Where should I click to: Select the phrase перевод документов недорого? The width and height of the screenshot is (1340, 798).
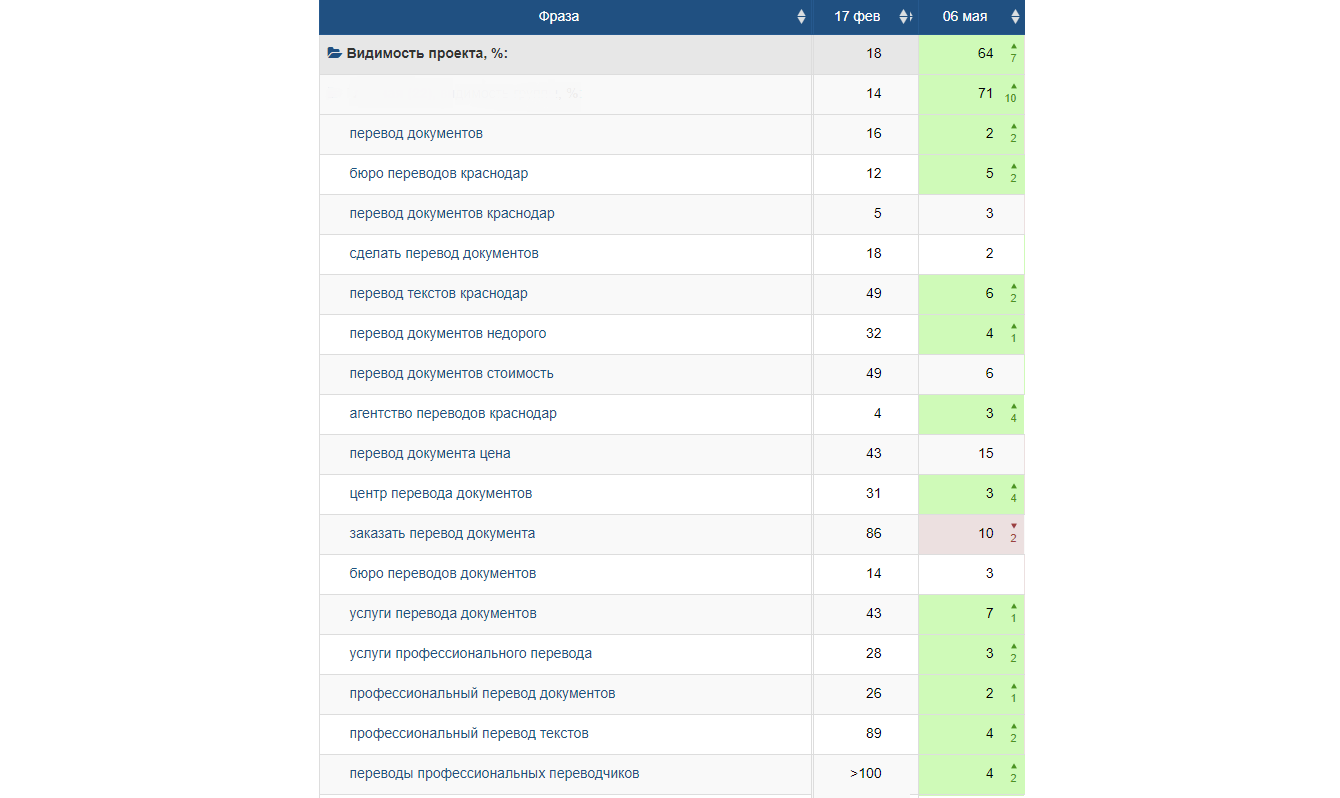[x=448, y=334]
